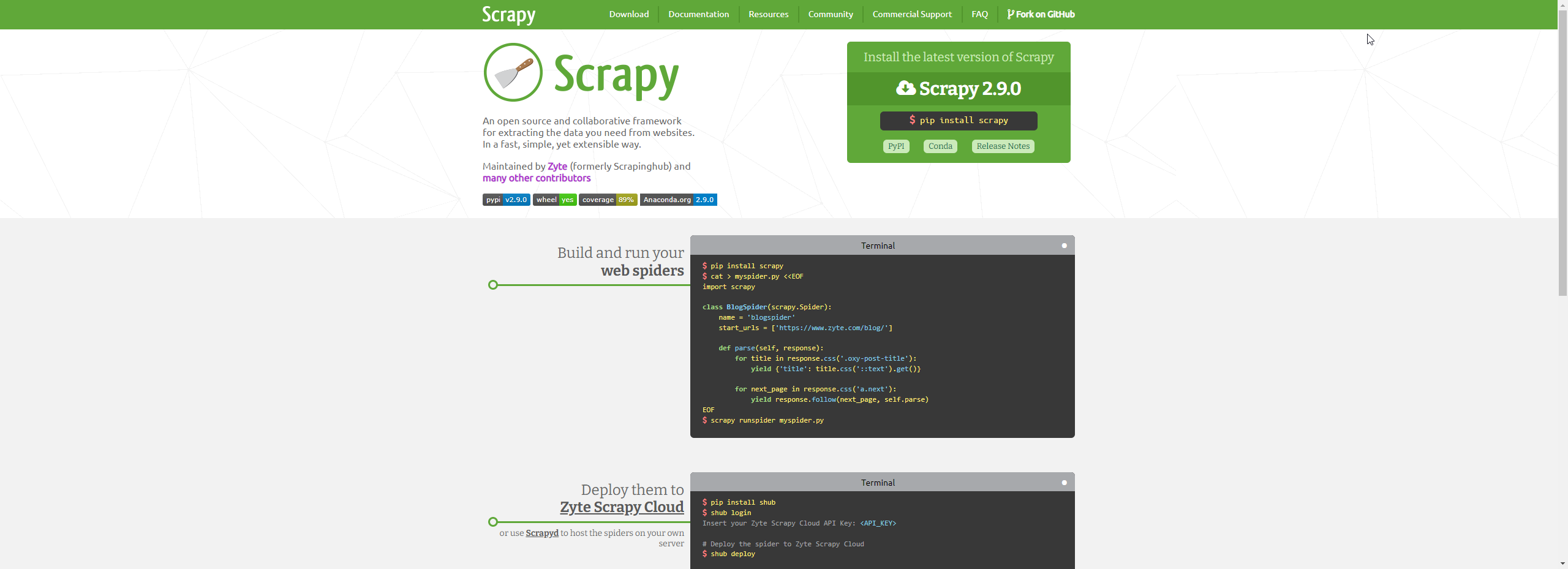This screenshot has height=569, width=1568.
Task: Click the 'pip install shub' command line
Action: [x=739, y=502]
